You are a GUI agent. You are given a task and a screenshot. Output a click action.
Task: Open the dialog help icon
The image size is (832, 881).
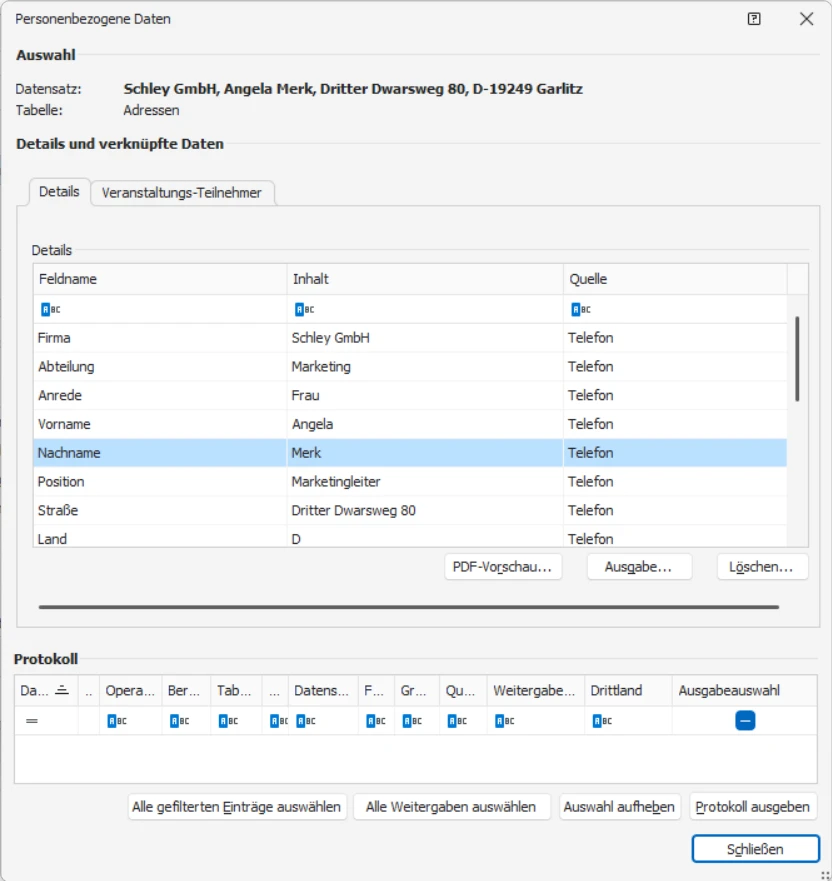(754, 19)
